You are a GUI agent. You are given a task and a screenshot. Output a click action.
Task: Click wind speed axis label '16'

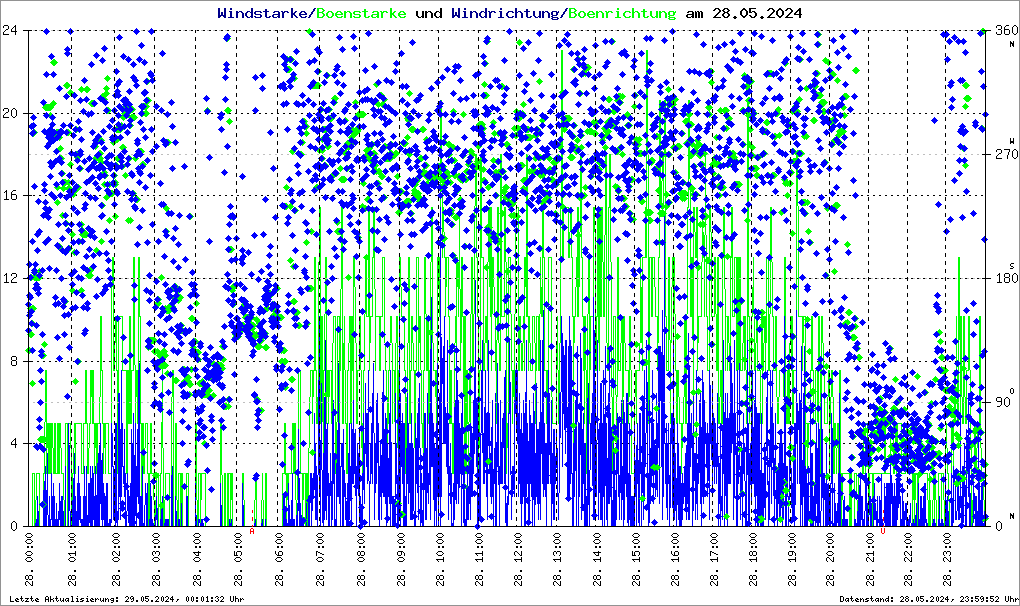tap(10, 196)
